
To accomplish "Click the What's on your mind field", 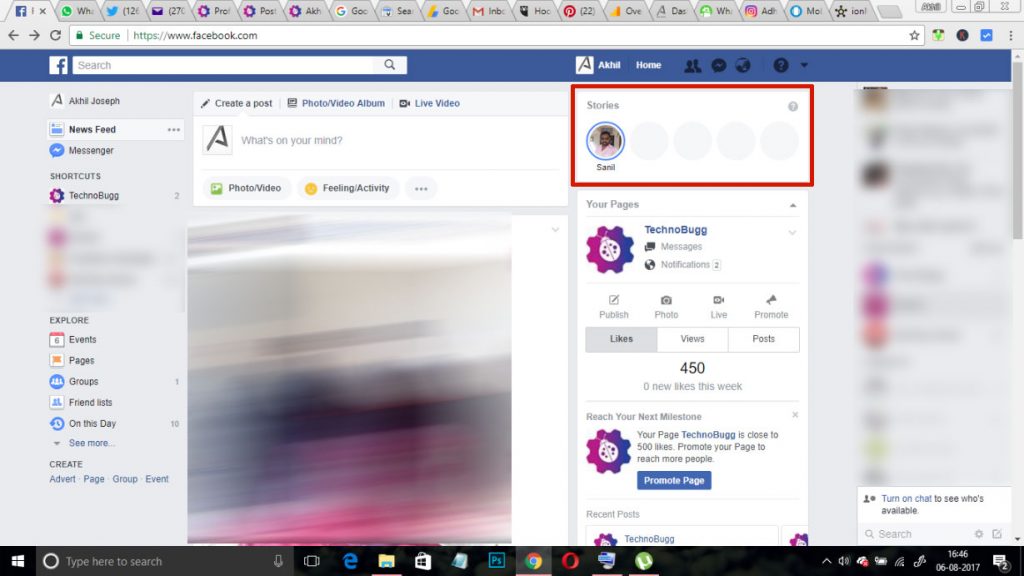I will click(400, 141).
